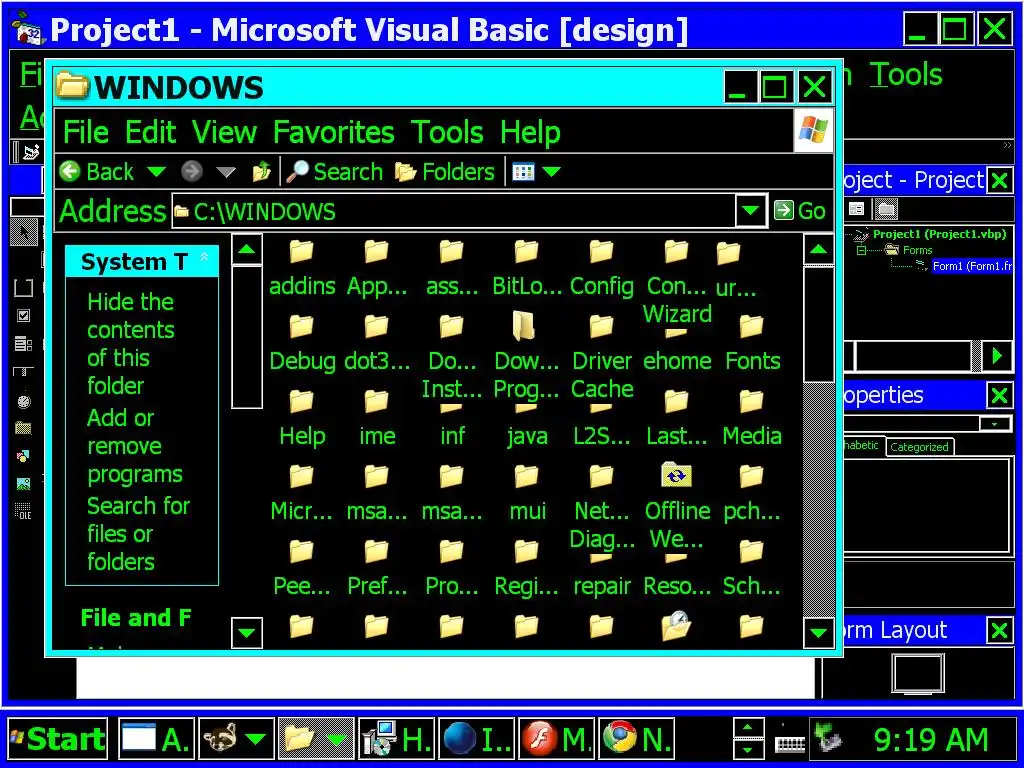The width and height of the screenshot is (1024, 768).
Task: Select the DirListBox folder control in toolbox
Action: (x=24, y=428)
